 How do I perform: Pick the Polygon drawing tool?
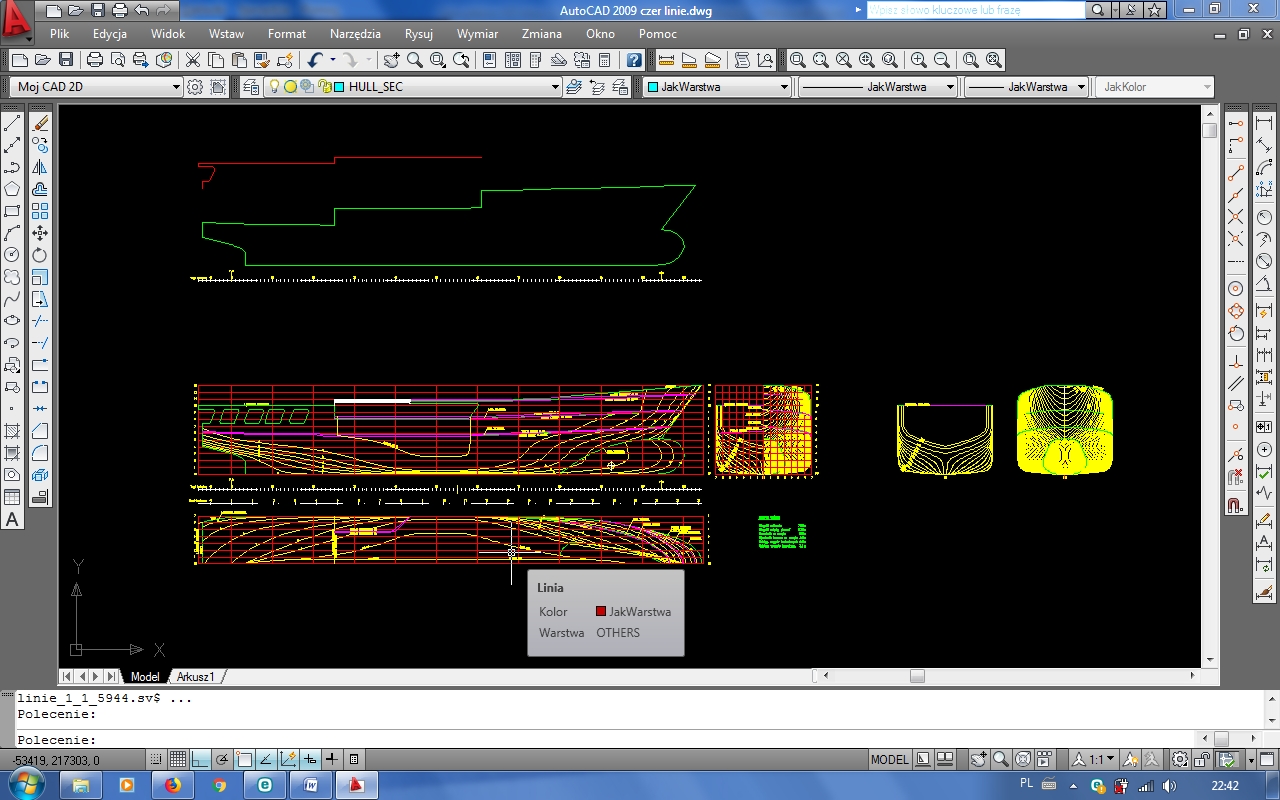coord(12,189)
